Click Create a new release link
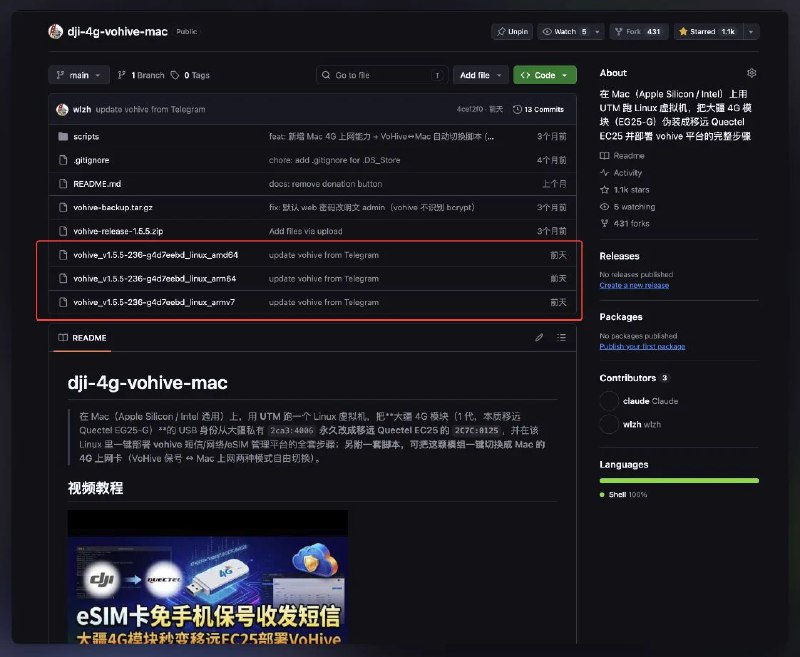 point(634,285)
